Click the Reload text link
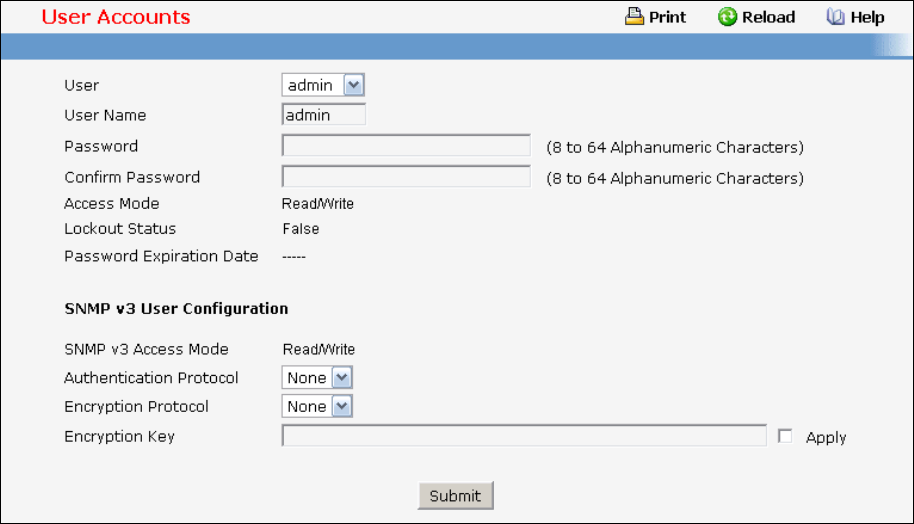 pos(768,17)
